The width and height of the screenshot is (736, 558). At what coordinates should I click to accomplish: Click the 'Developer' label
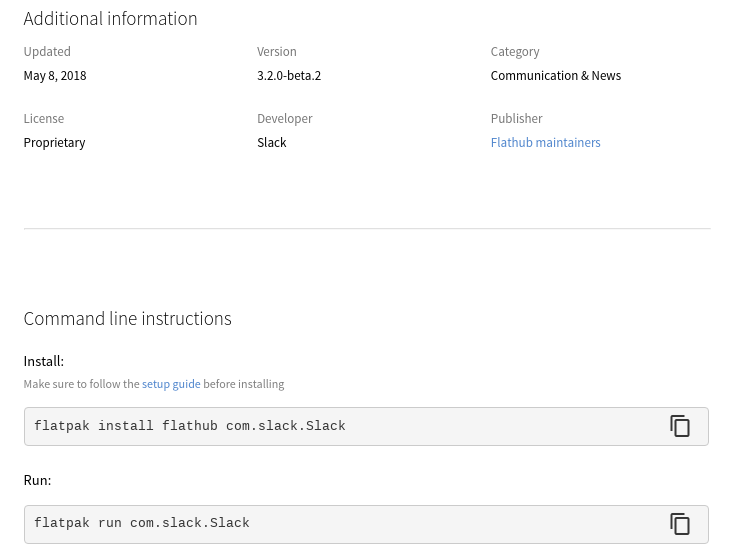[284, 119]
